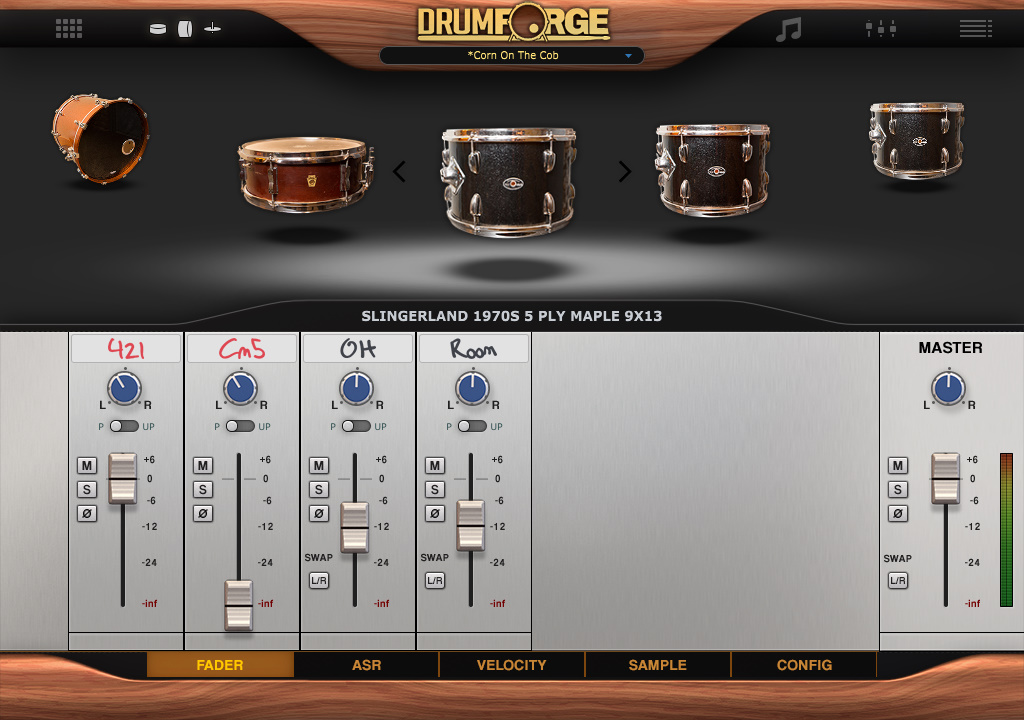
Task: Select the snare drum icon in top bar
Action: pyautogui.click(x=157, y=29)
